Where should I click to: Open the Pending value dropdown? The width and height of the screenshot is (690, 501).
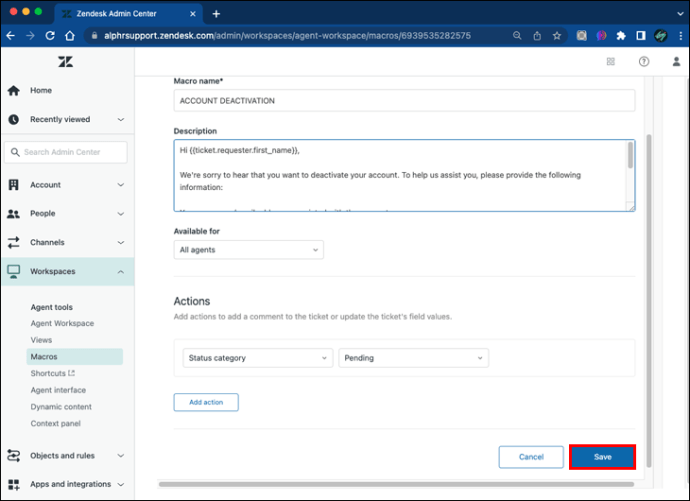(x=414, y=358)
